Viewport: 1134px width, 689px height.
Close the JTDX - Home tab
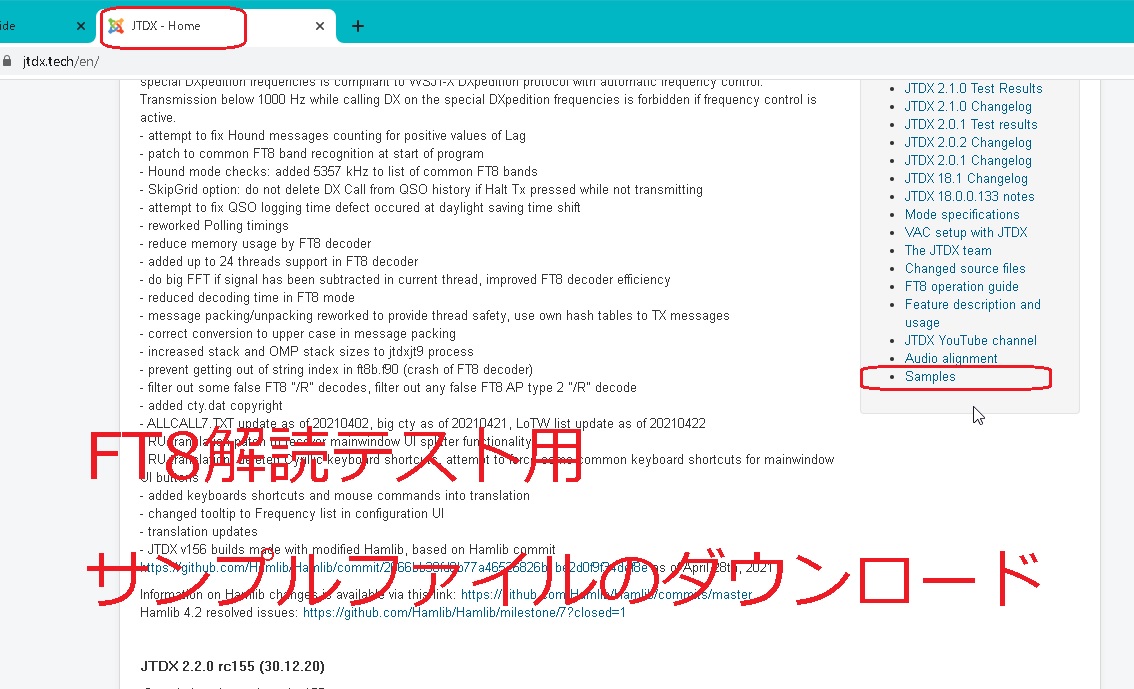coord(320,26)
